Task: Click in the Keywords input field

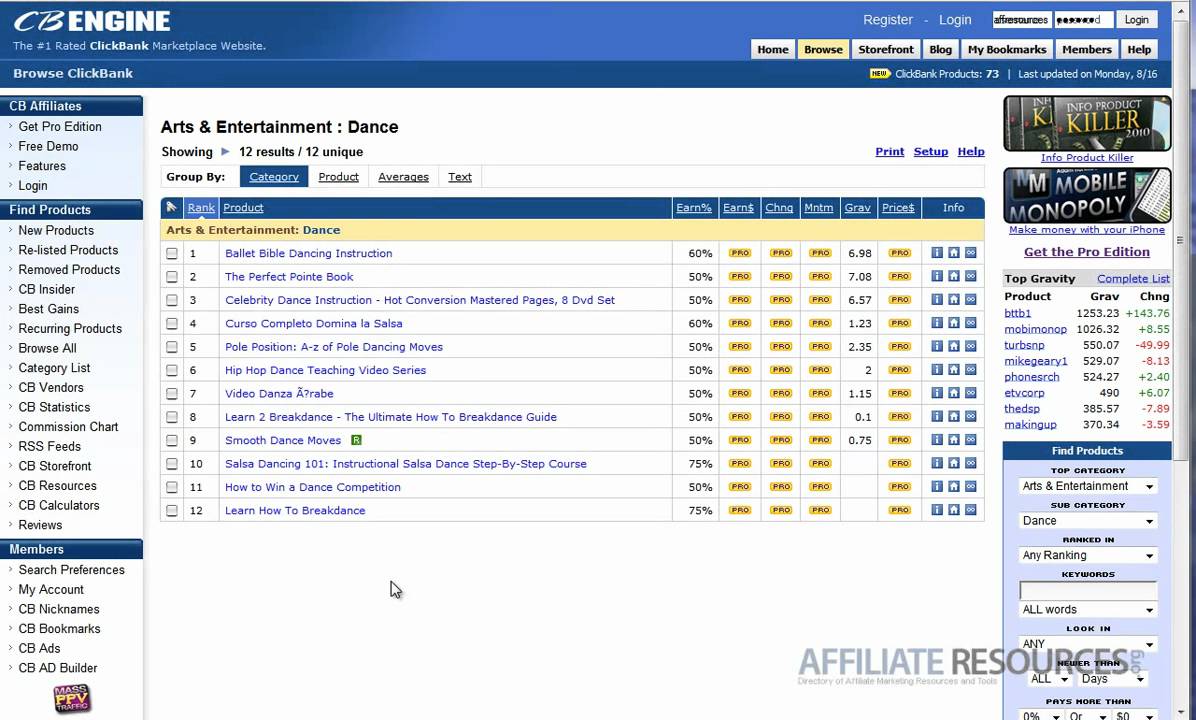Action: tap(1088, 590)
